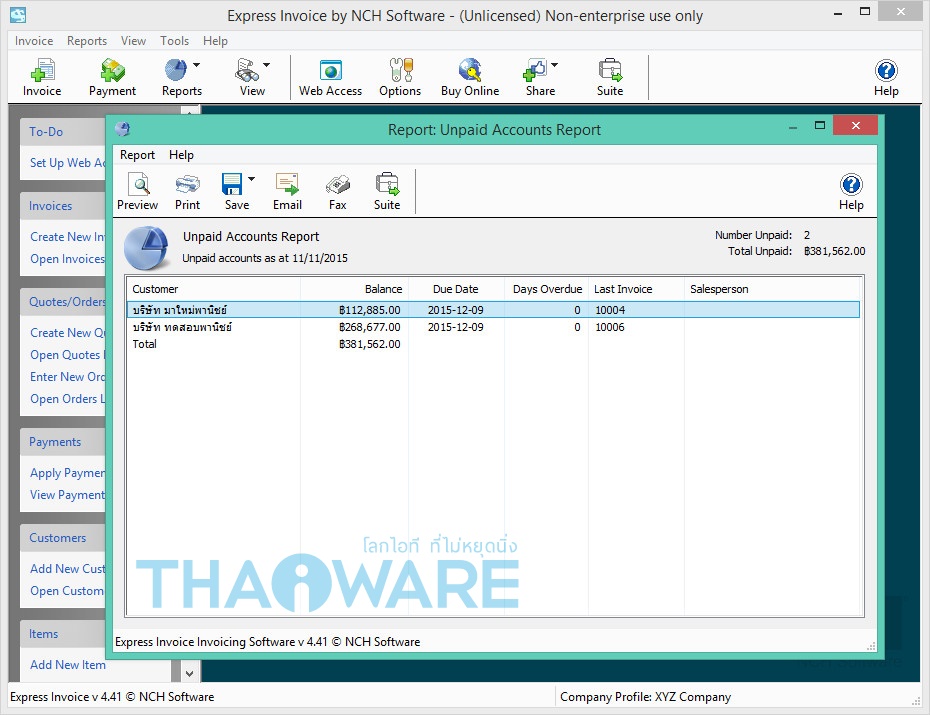Open the Report menu in the report window

pos(138,155)
